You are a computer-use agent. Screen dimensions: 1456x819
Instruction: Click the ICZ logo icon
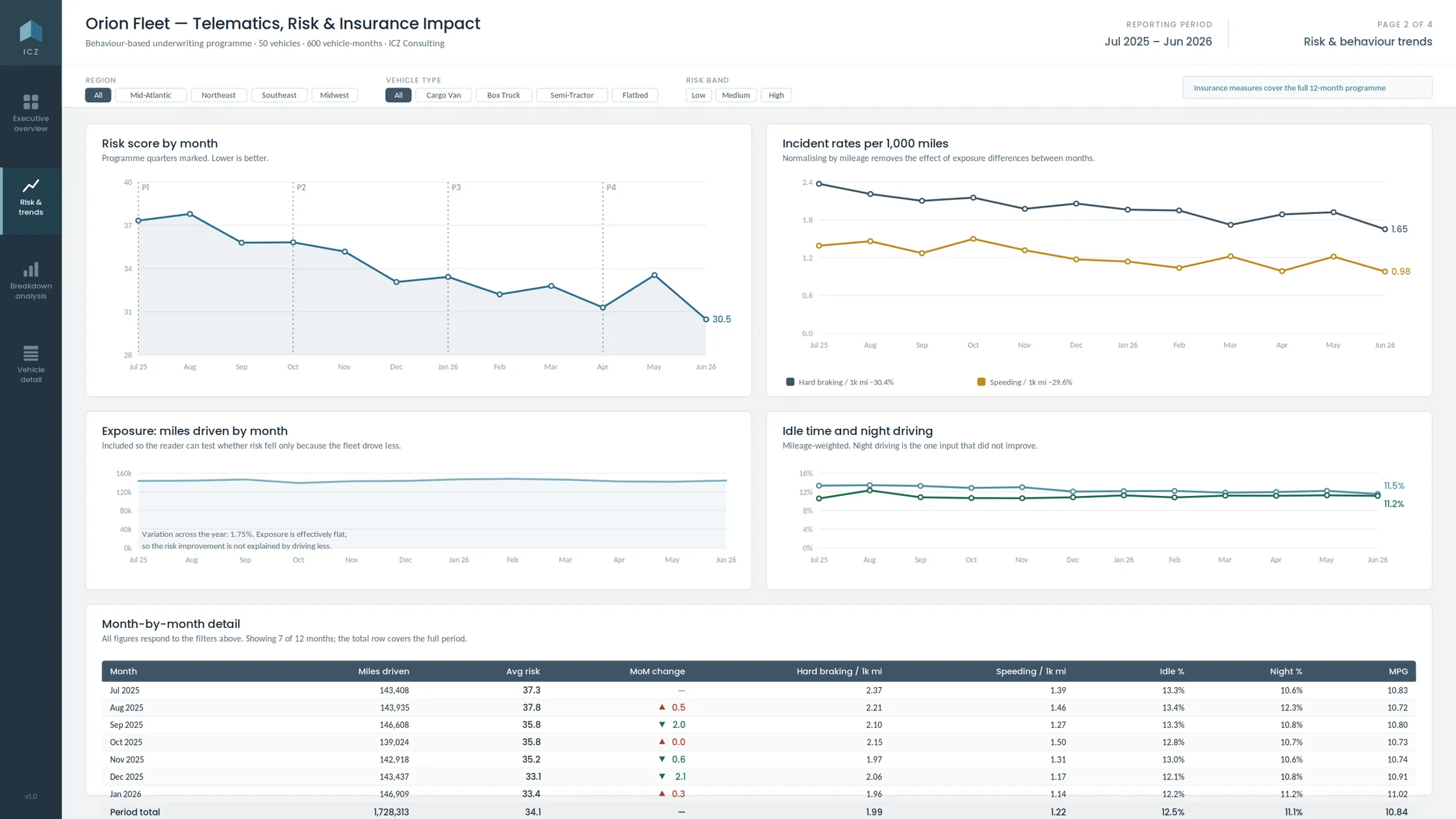point(31,31)
